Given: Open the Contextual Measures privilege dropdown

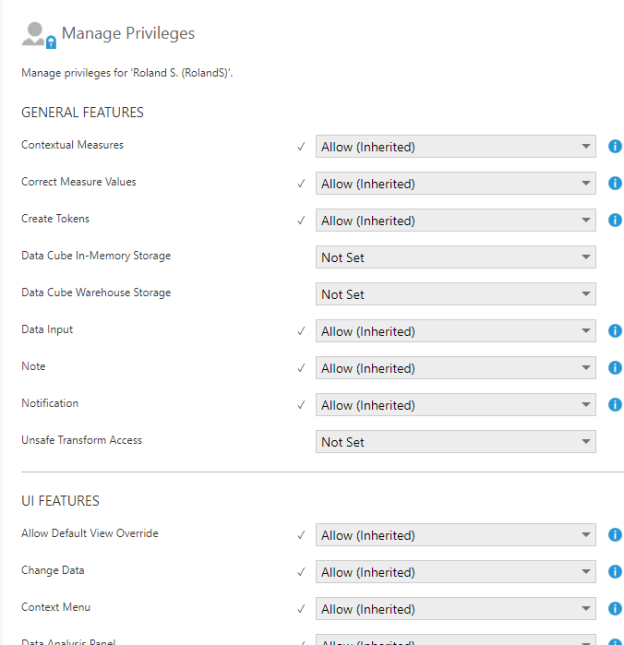Looking at the screenshot, I should tap(455, 147).
